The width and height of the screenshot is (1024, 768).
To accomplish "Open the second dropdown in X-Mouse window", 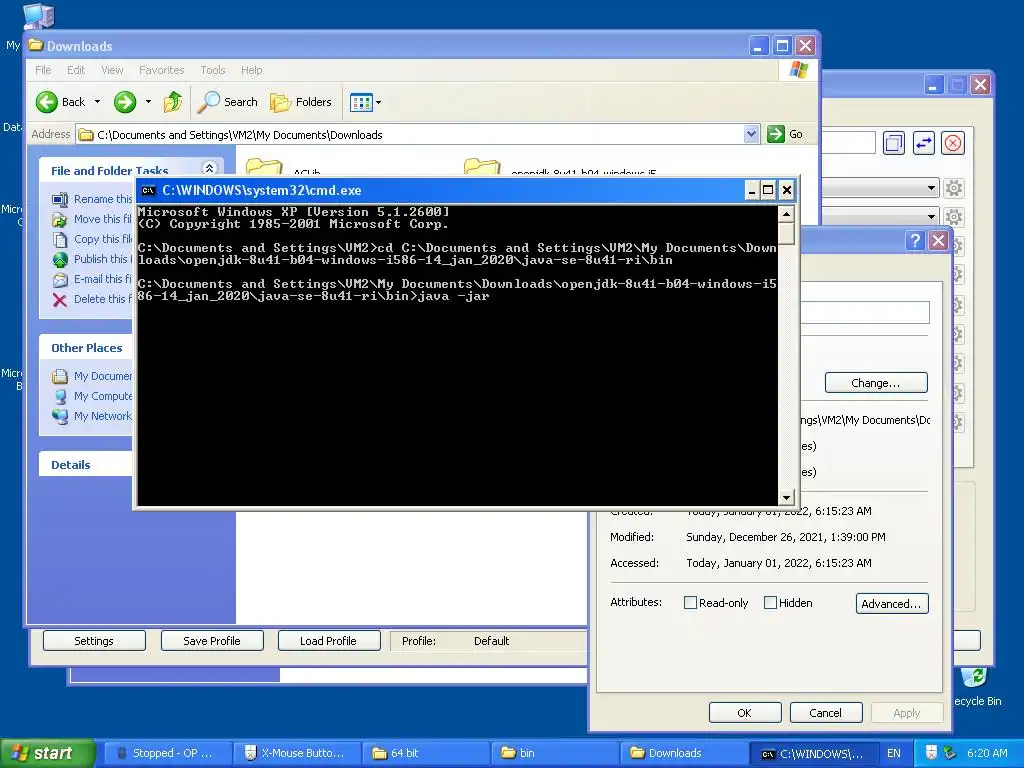I will pyautogui.click(x=931, y=216).
